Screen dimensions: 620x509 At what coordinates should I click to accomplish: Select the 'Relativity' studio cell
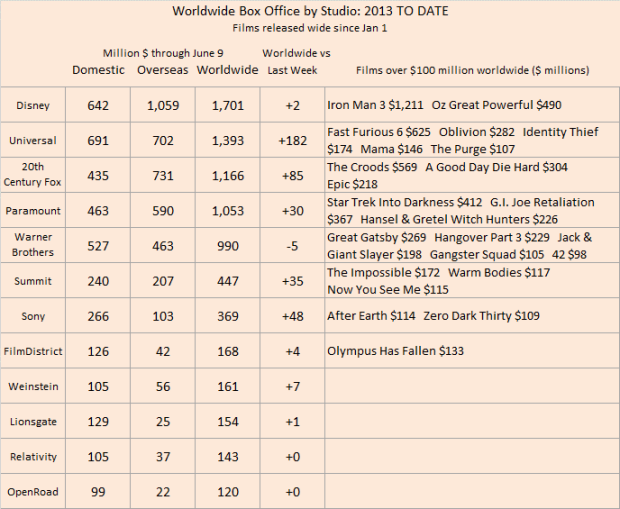[x=33, y=457]
